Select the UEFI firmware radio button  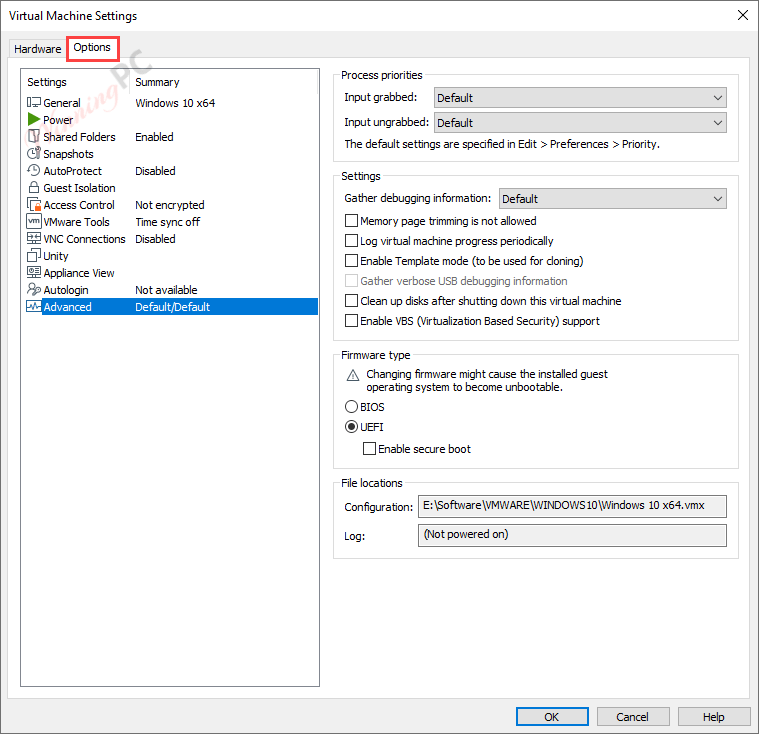coord(351,427)
